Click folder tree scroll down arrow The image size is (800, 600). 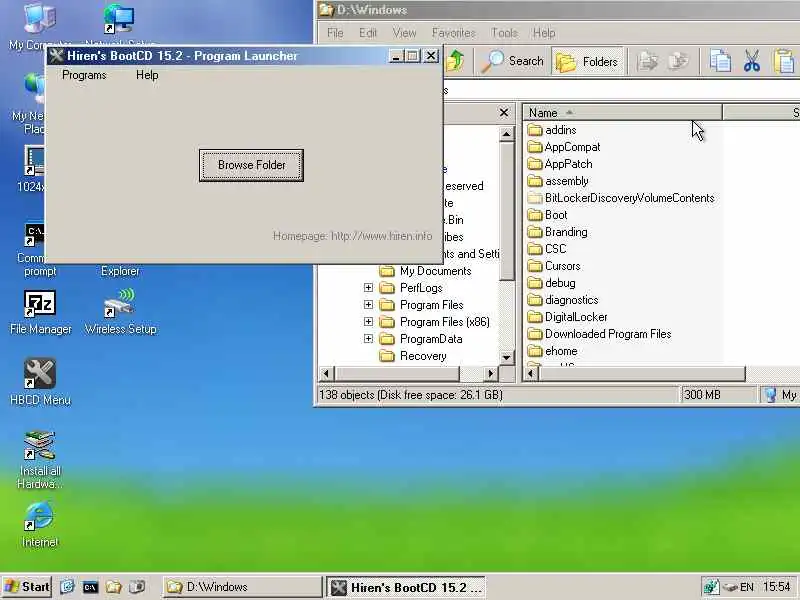click(506, 357)
